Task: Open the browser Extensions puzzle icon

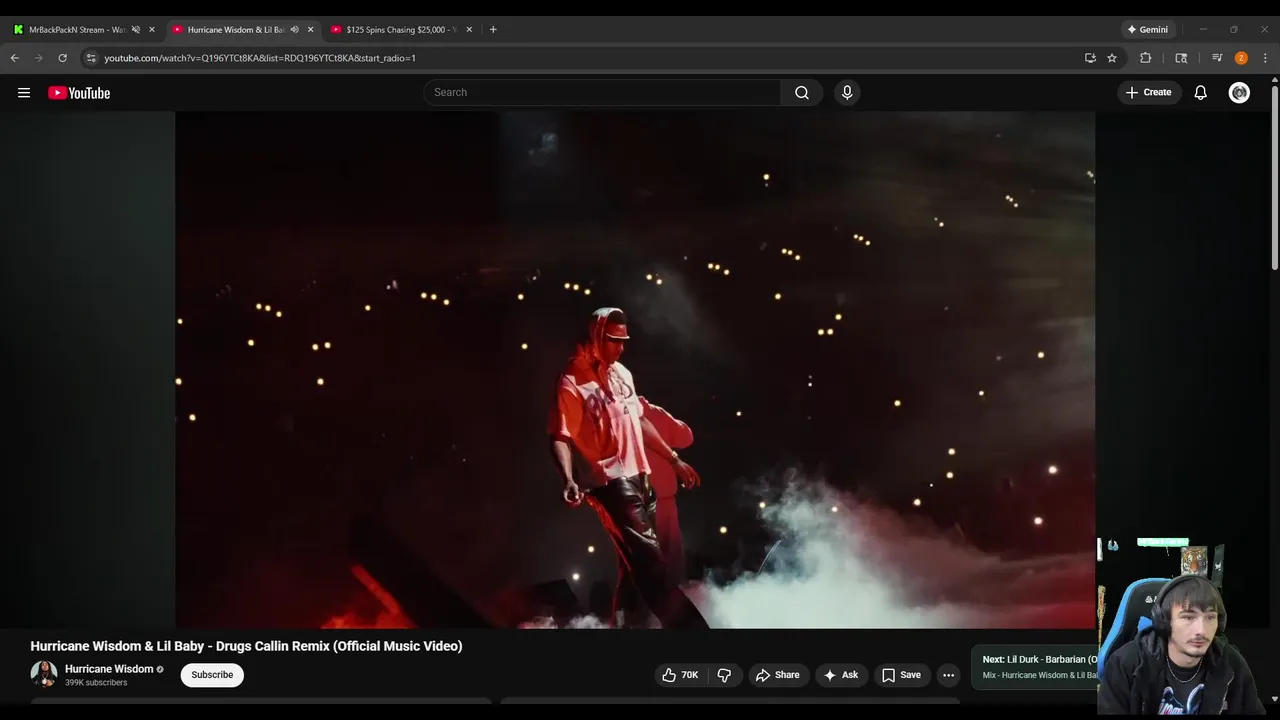Action: pos(1146,58)
